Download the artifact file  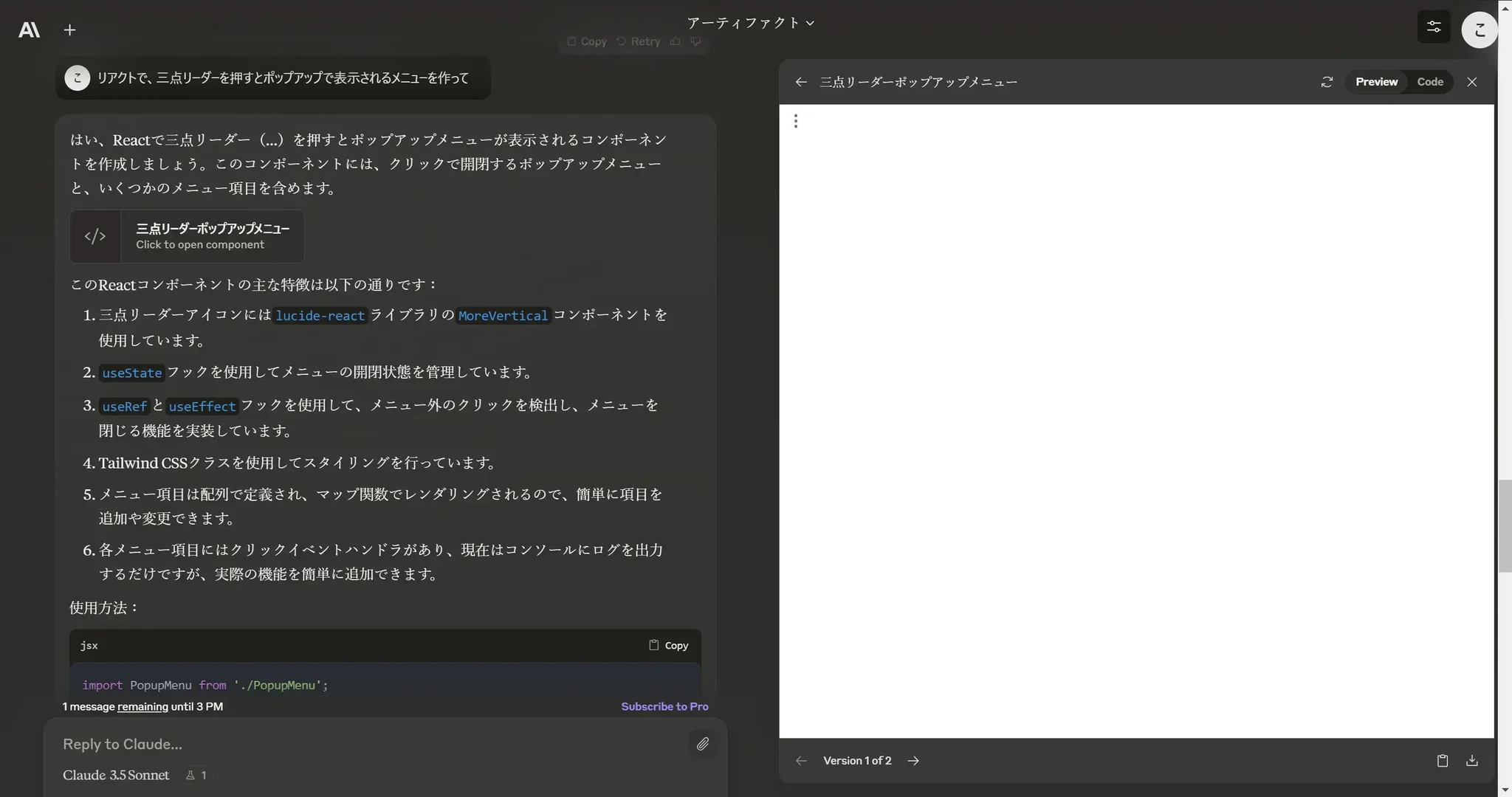(1471, 760)
